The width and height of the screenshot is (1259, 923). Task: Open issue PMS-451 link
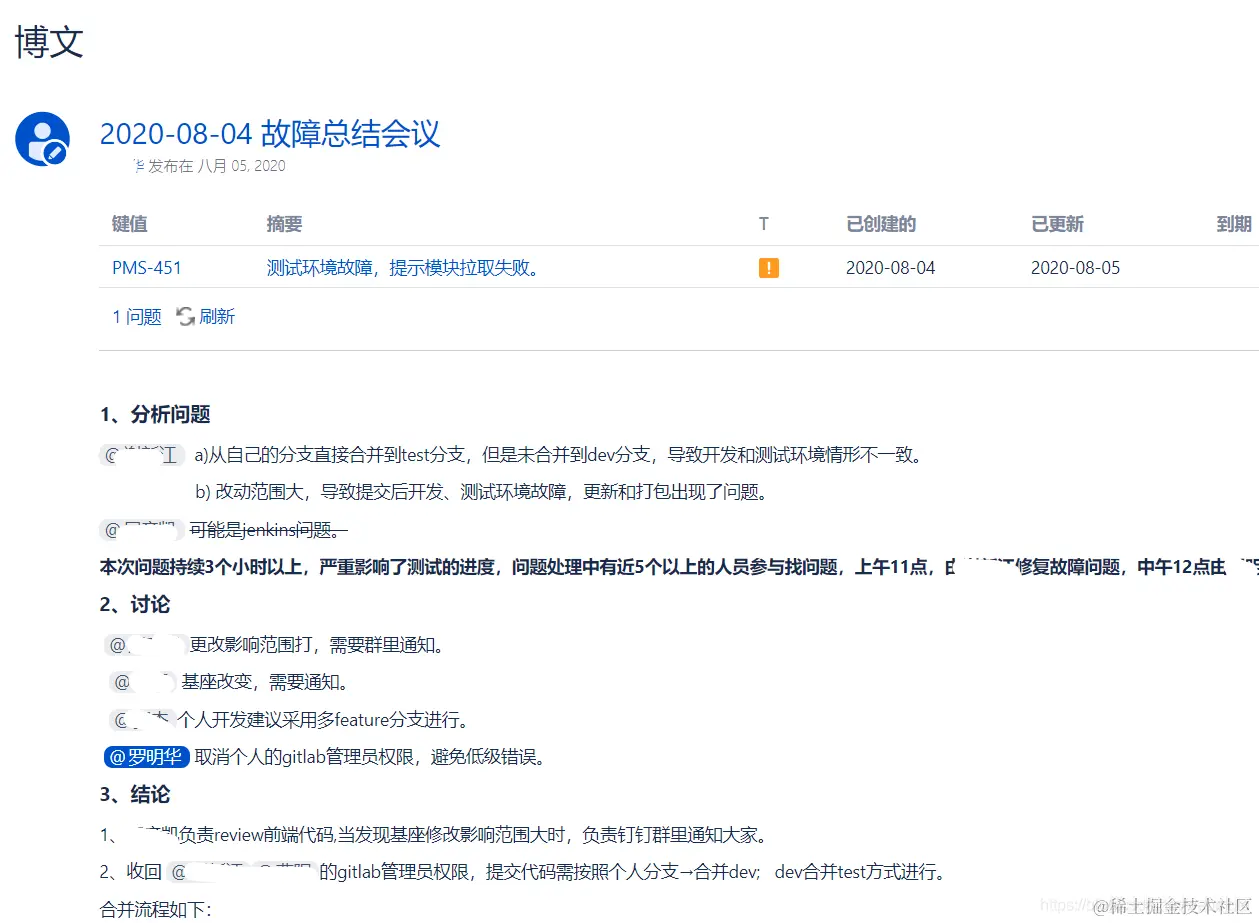(x=147, y=268)
